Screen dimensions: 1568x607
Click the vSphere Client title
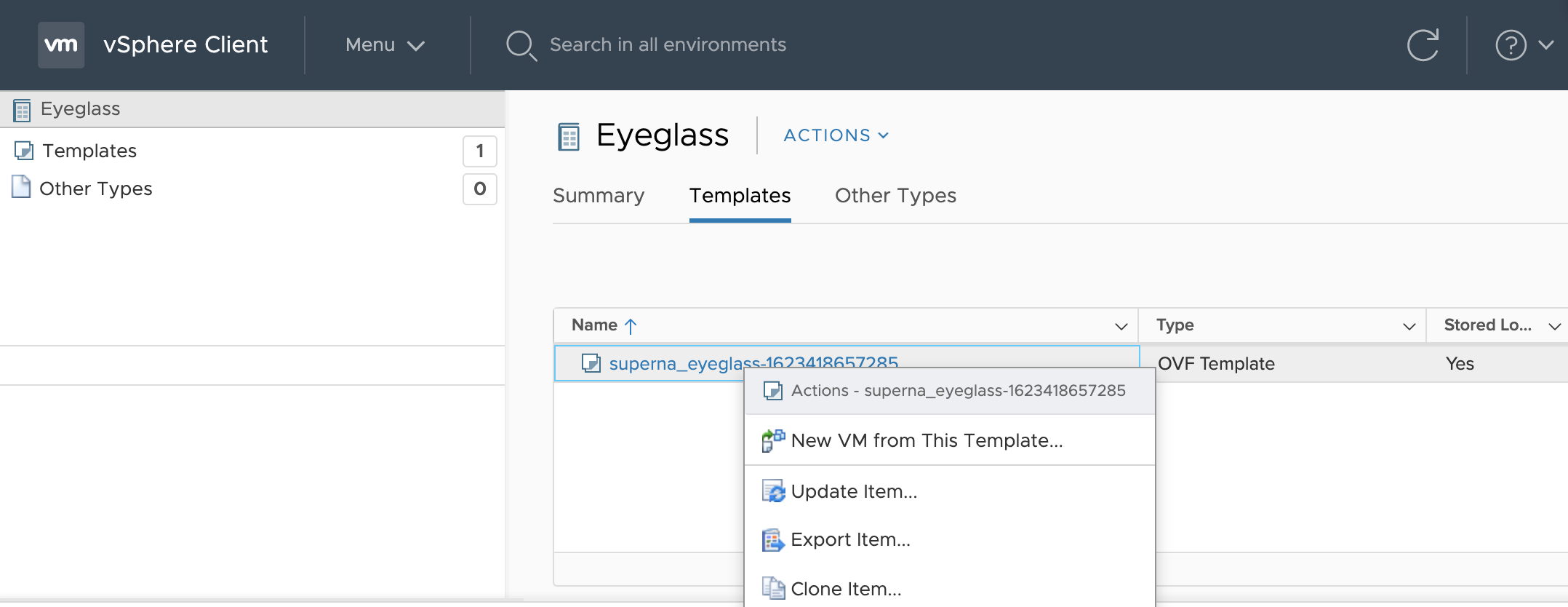pyautogui.click(x=185, y=45)
